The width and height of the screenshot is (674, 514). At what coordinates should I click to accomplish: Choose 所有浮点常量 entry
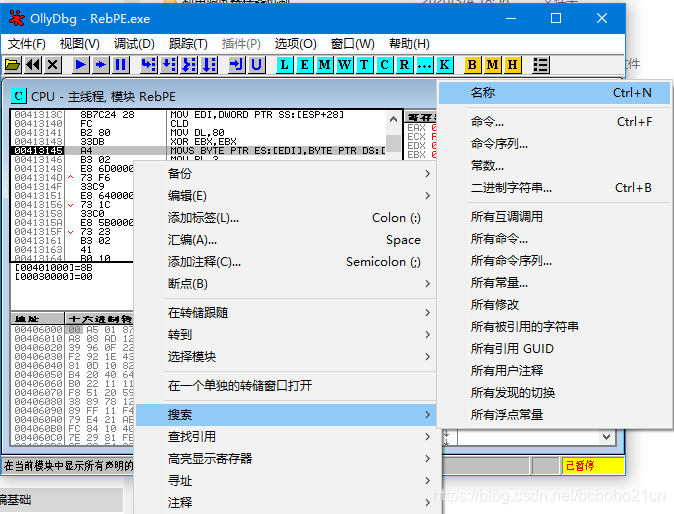point(555,415)
